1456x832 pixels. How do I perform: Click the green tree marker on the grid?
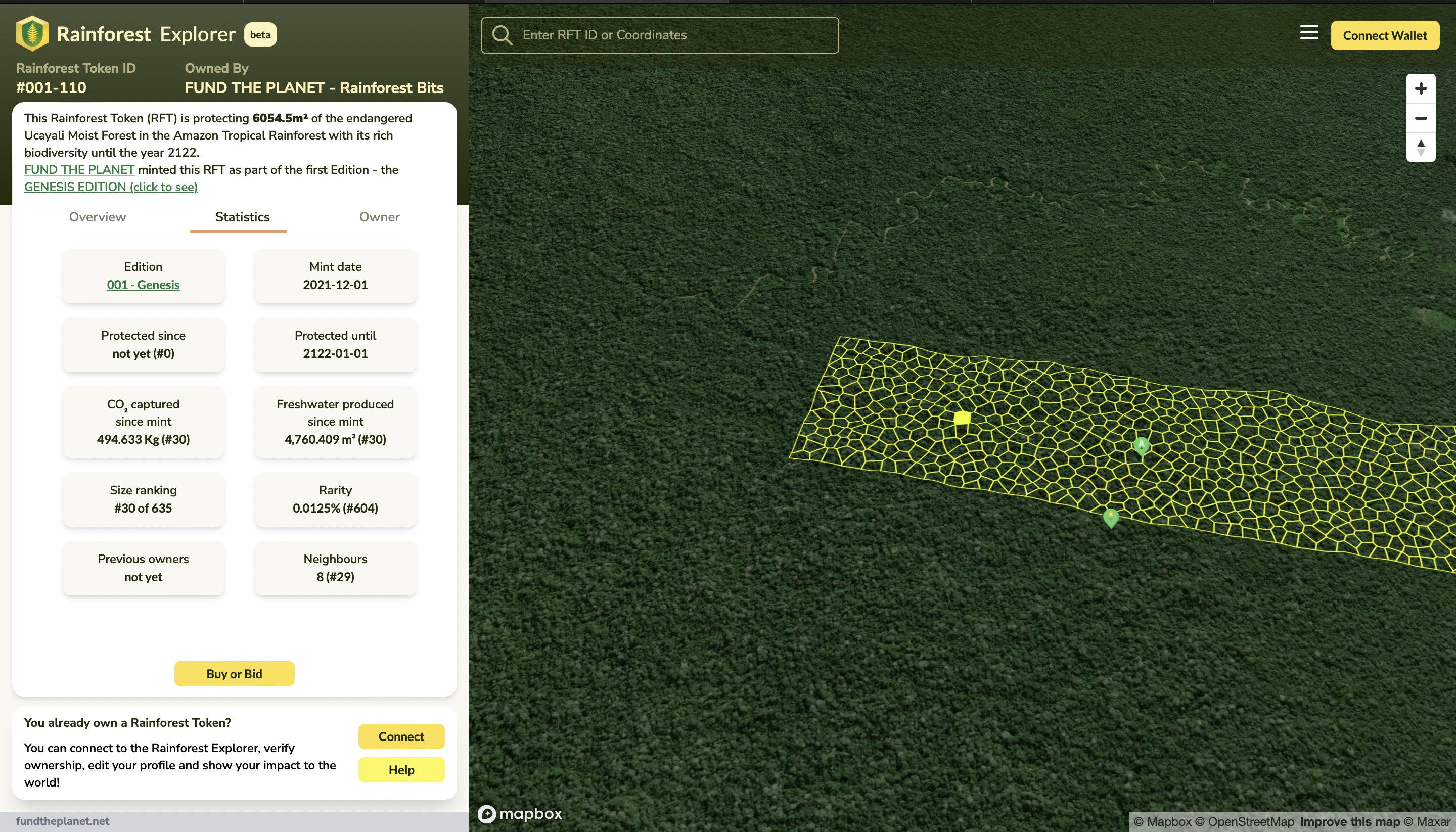click(1141, 445)
